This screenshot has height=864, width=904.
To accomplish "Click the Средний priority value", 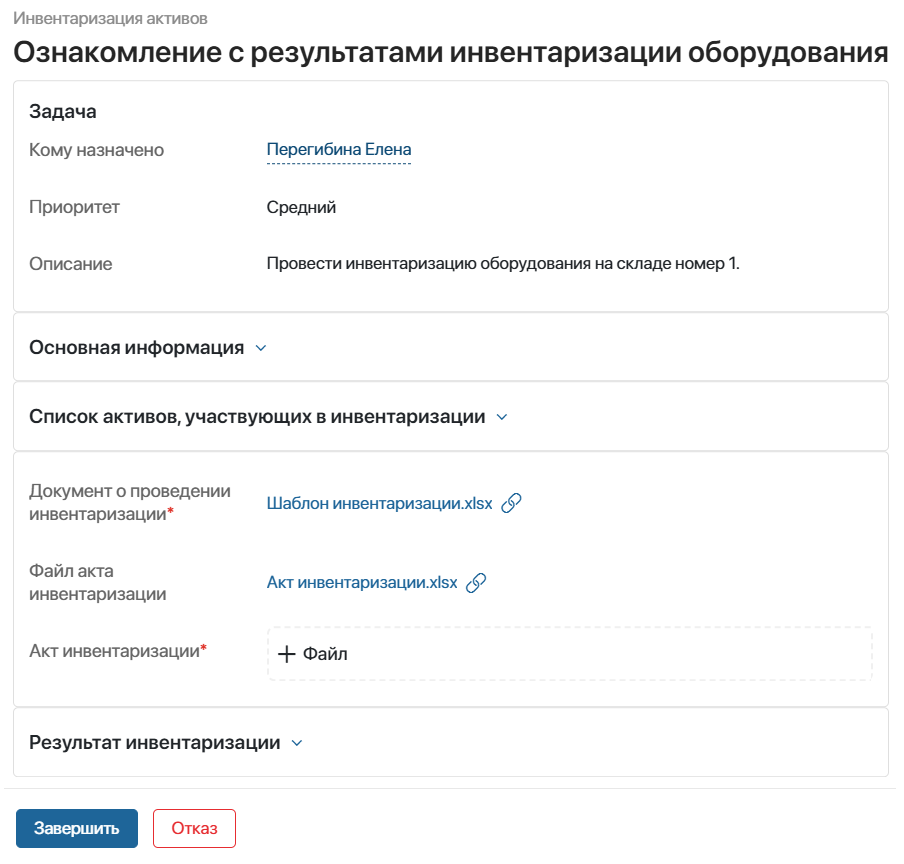I will (301, 207).
